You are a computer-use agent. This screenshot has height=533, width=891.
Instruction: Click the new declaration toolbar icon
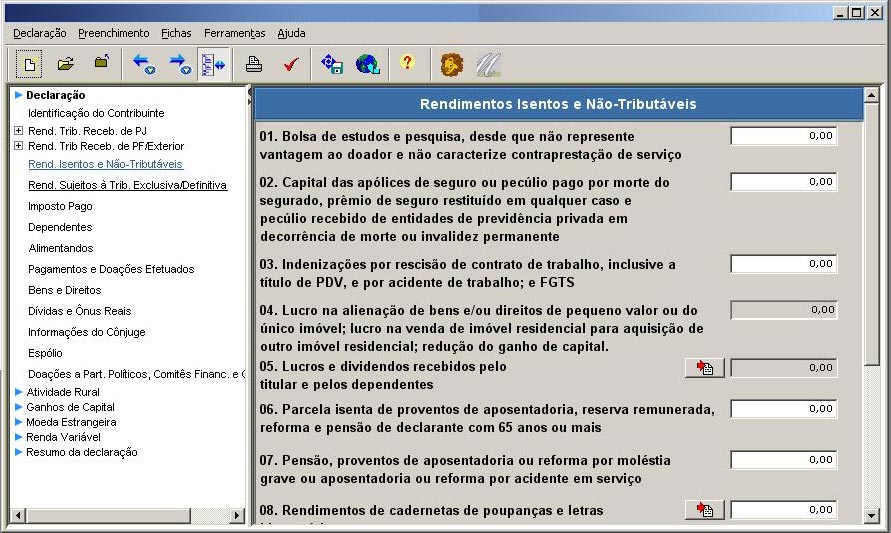tap(29, 64)
